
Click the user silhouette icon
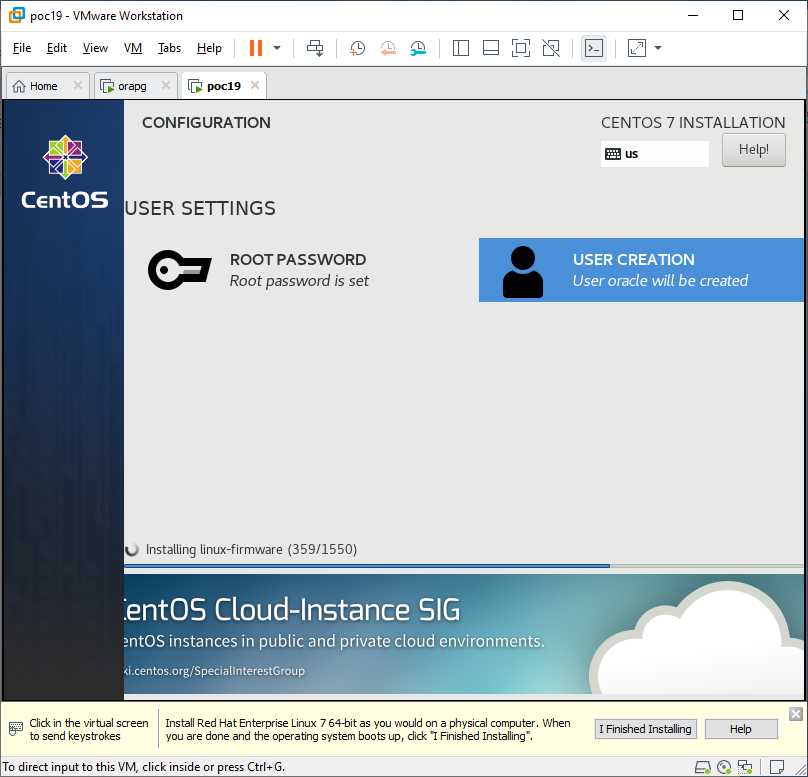(x=523, y=272)
